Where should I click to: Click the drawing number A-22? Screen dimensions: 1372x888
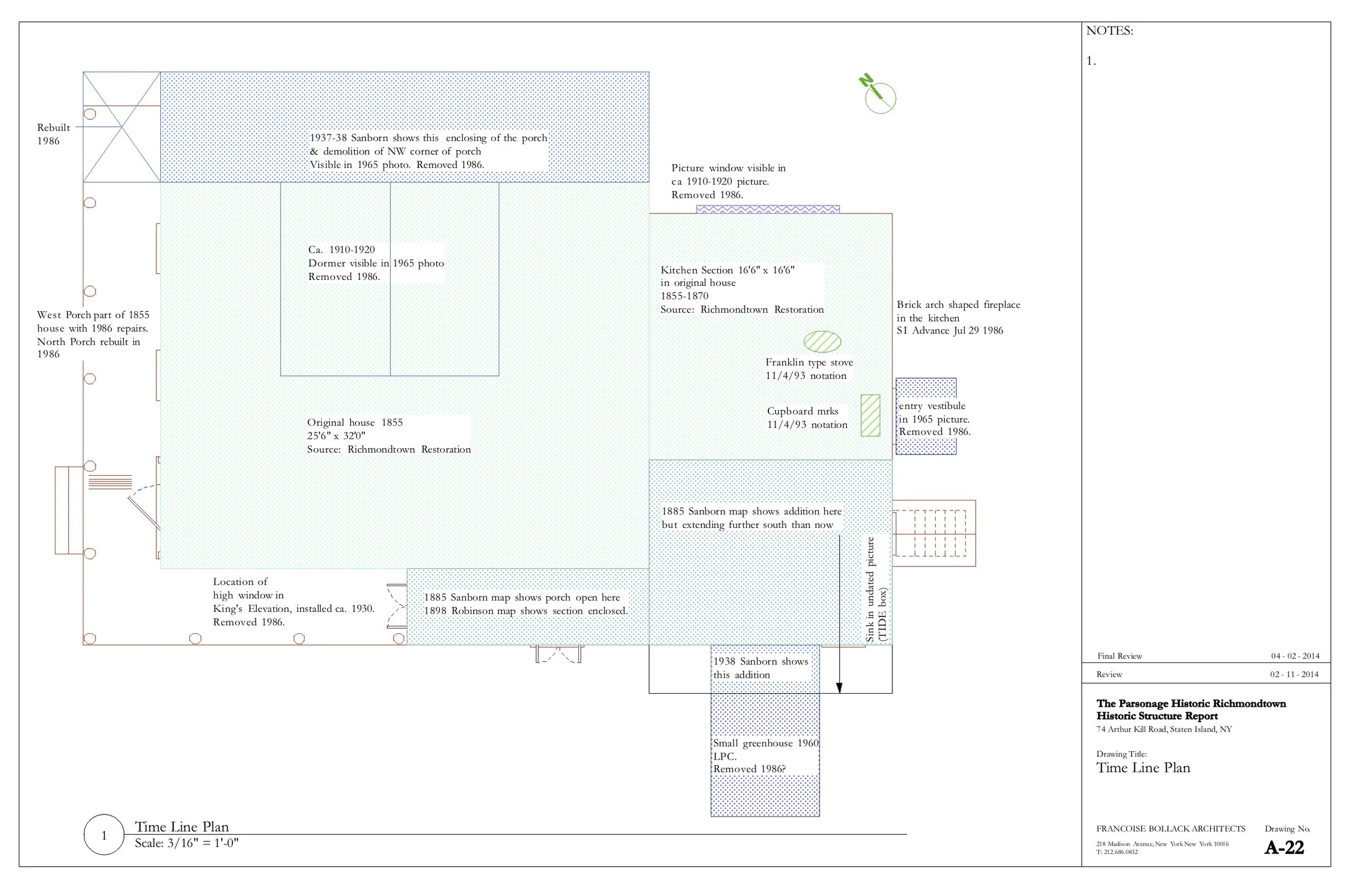click(1284, 847)
